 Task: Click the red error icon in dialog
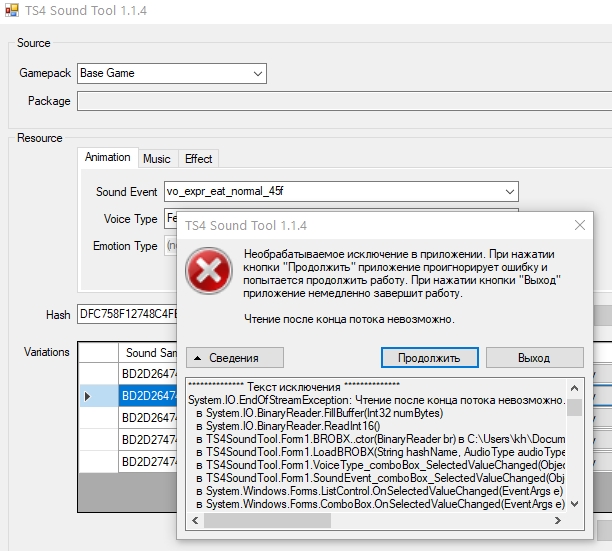[x=209, y=270]
